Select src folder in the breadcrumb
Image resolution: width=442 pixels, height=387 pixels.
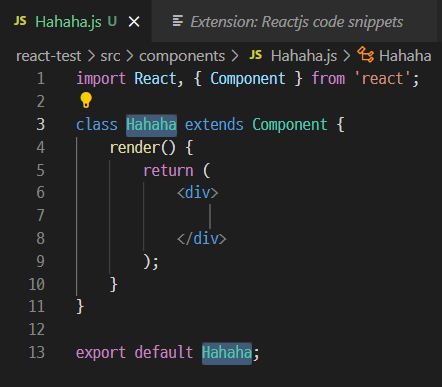[110, 56]
